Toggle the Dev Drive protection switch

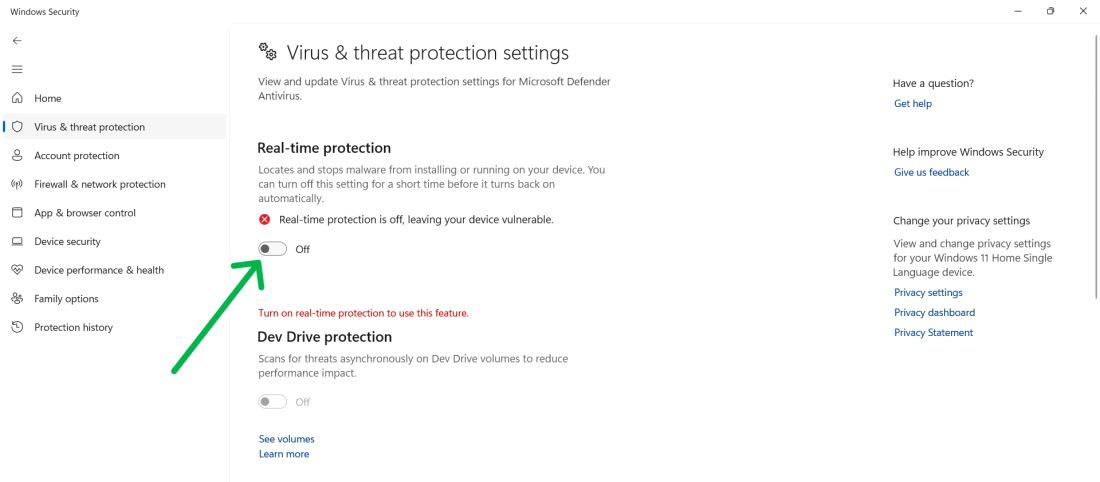(x=272, y=402)
